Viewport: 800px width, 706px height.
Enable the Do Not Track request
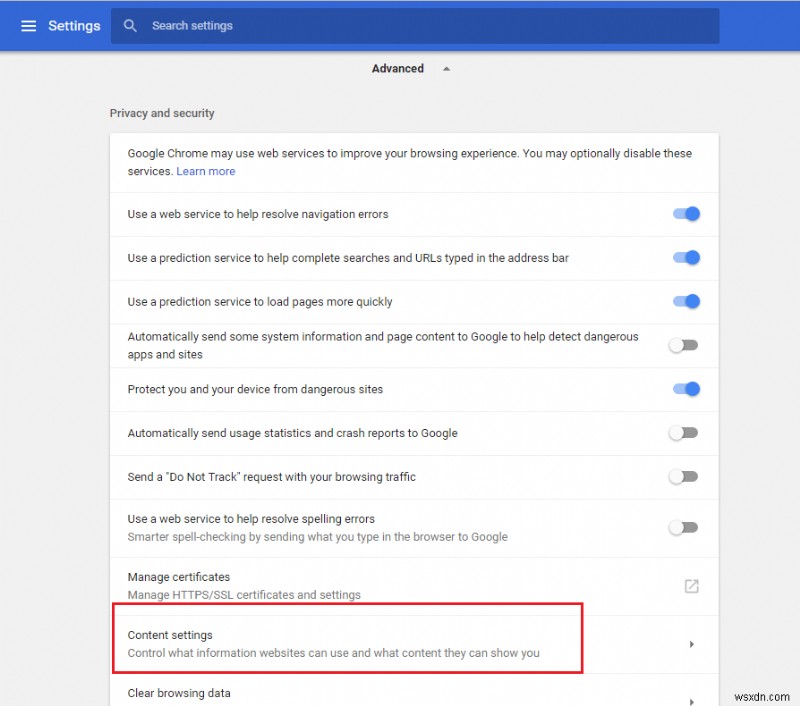pos(684,477)
